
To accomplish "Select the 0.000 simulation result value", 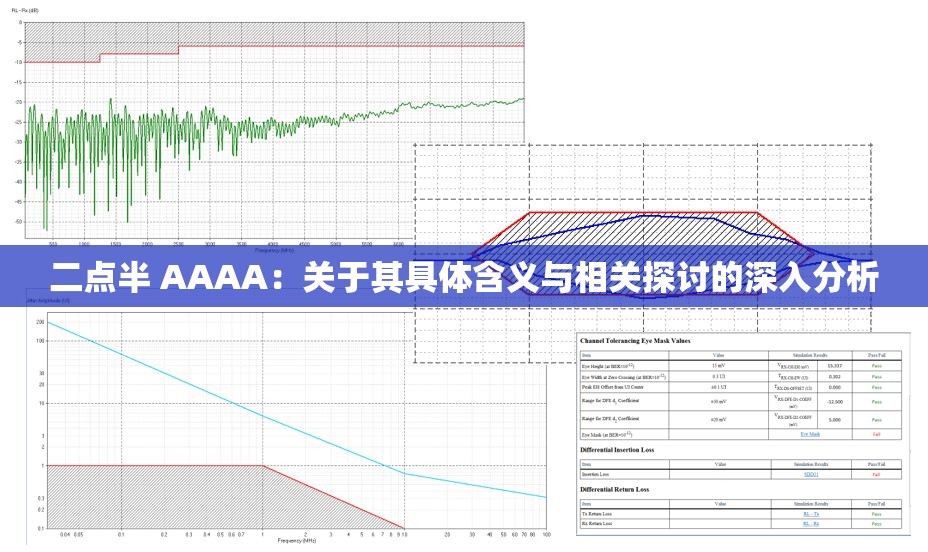I will pyautogui.click(x=835, y=388).
